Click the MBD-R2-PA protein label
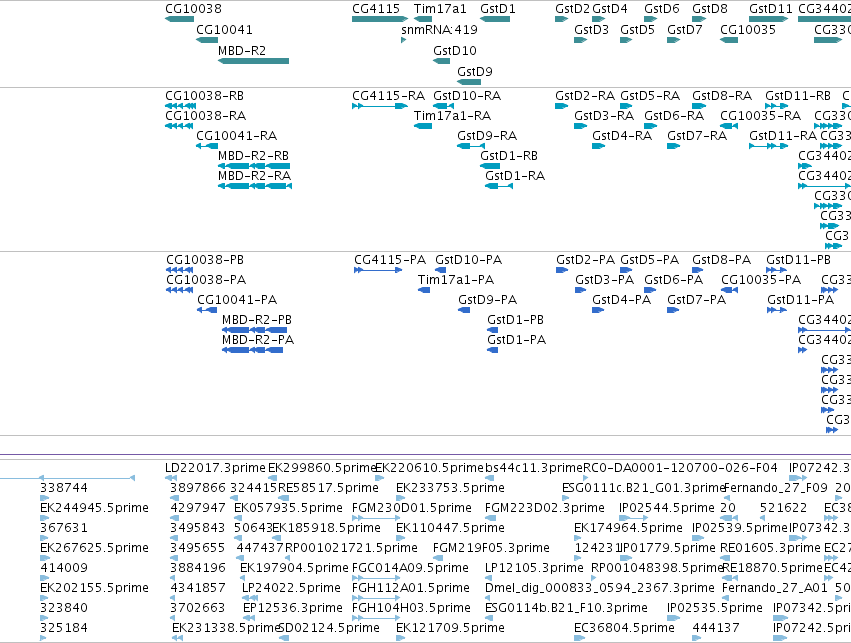This screenshot has height=643, width=851. 258,340
